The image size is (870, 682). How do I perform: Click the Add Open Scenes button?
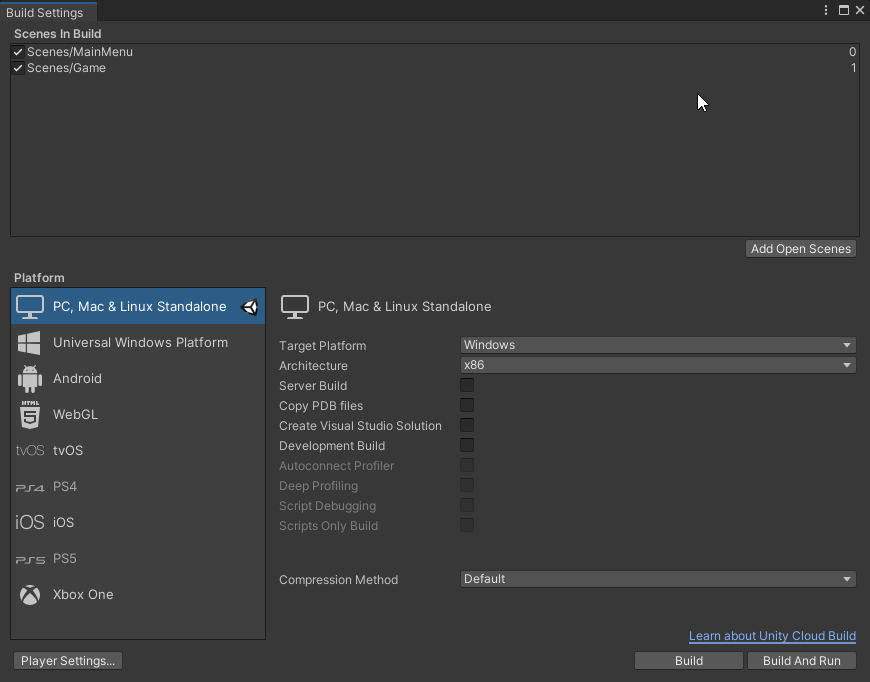[801, 249]
